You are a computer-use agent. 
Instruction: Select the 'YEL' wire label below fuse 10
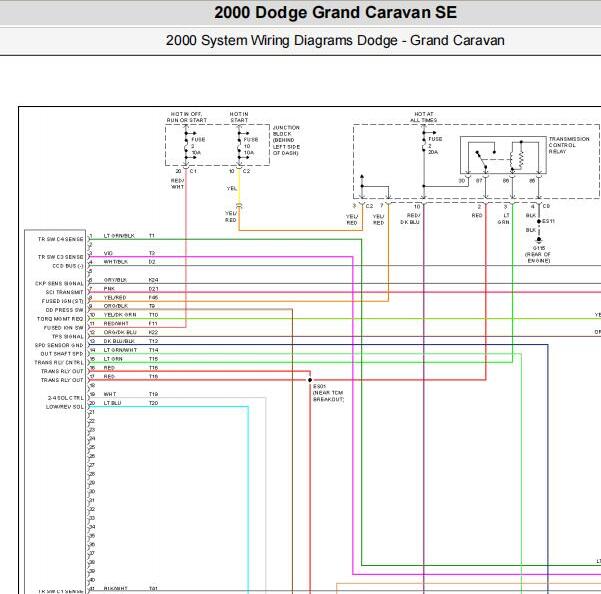(x=232, y=189)
